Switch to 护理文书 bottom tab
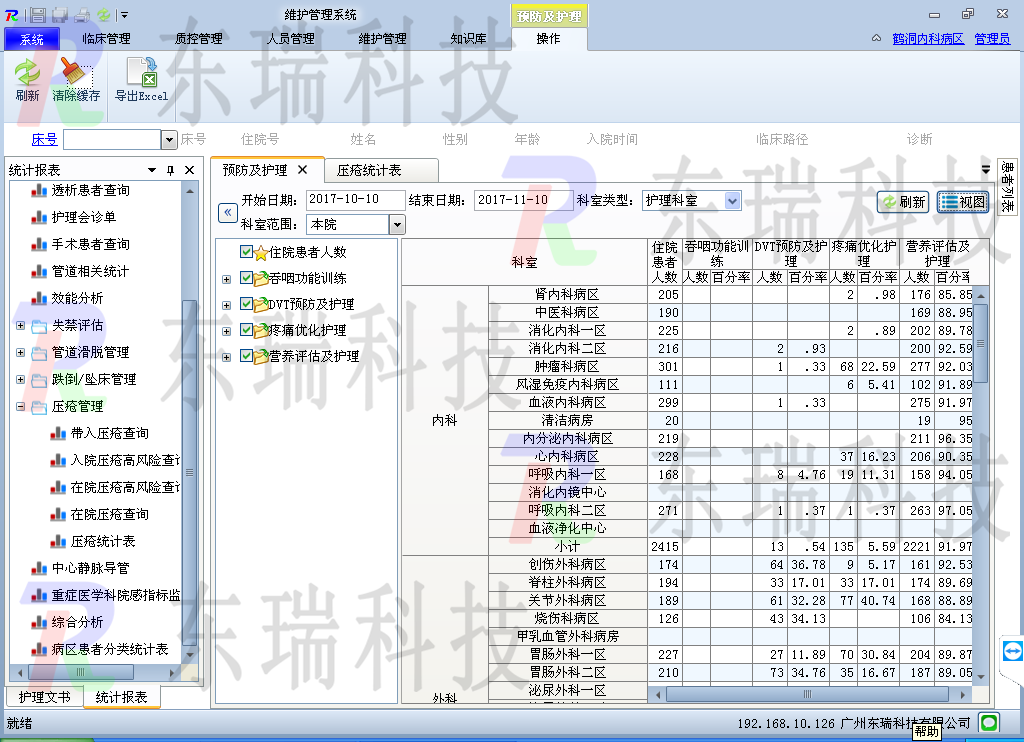 coord(44,697)
